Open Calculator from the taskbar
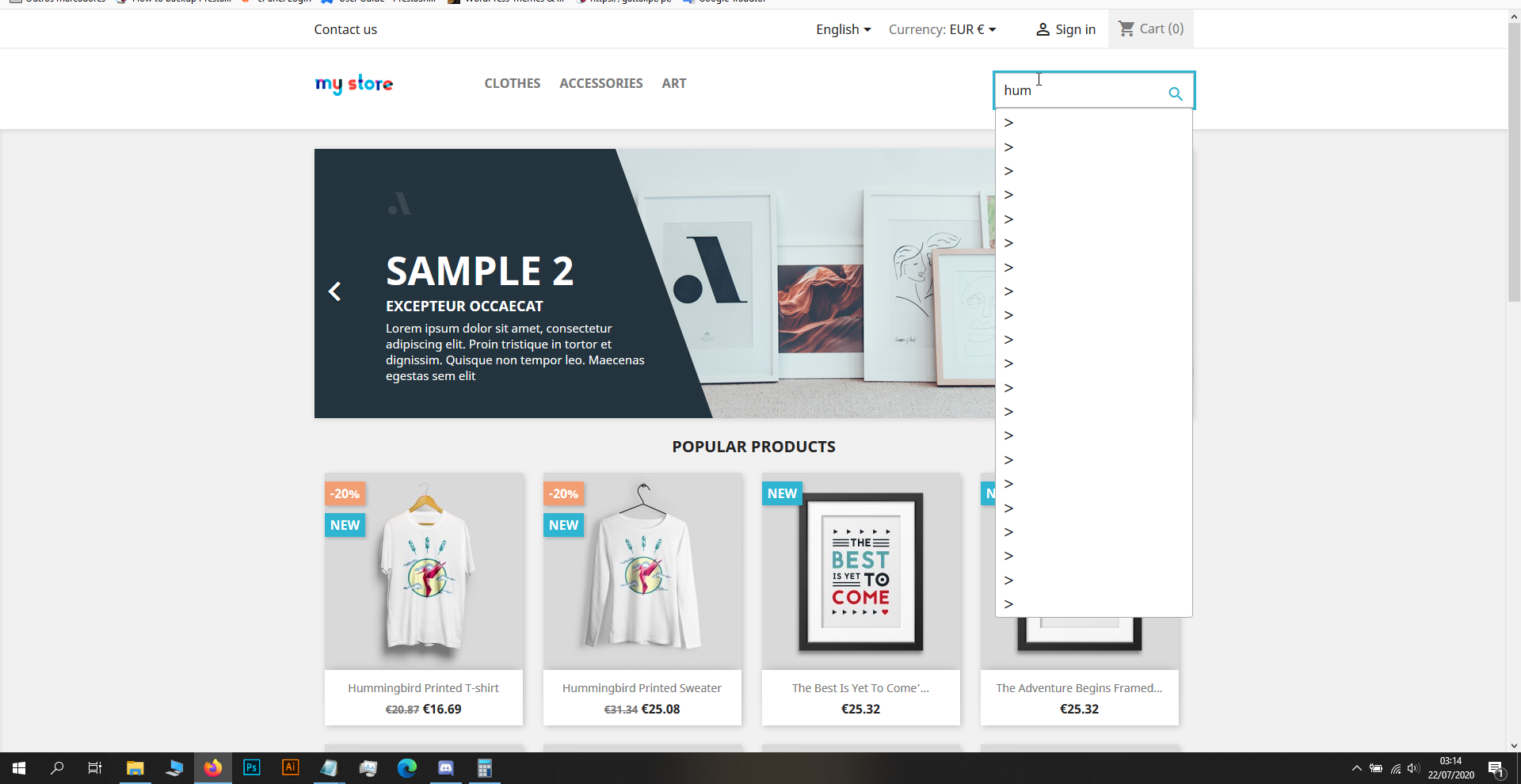This screenshot has width=1521, height=784. pyautogui.click(x=485, y=768)
